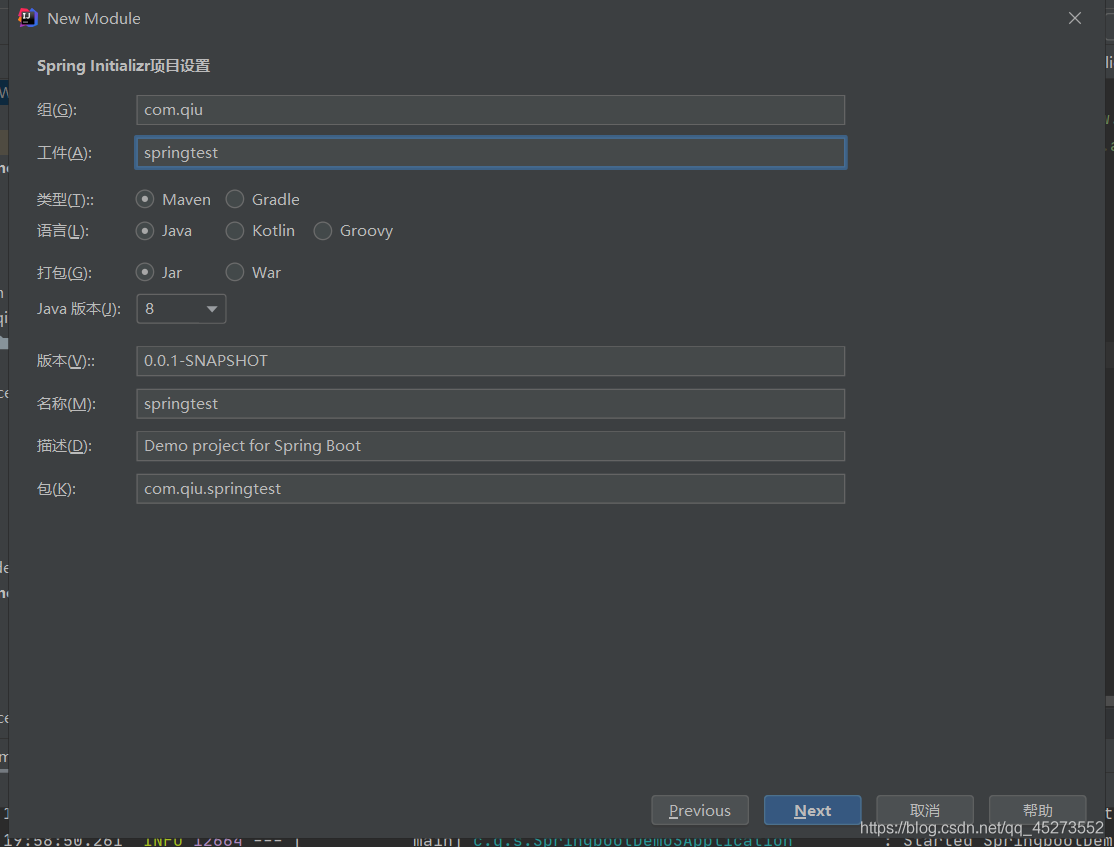Click the Artifact field with springtest
1114x847 pixels.
490,153
